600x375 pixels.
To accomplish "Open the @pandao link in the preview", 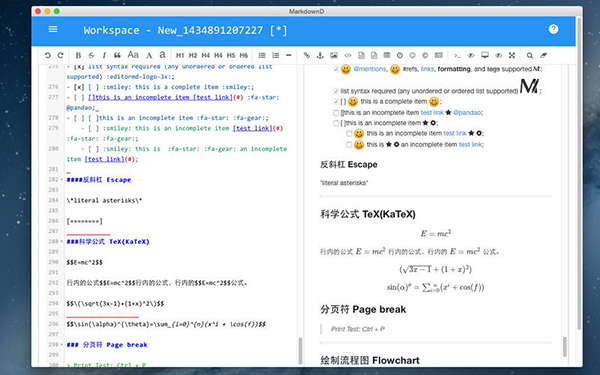I will pos(467,113).
